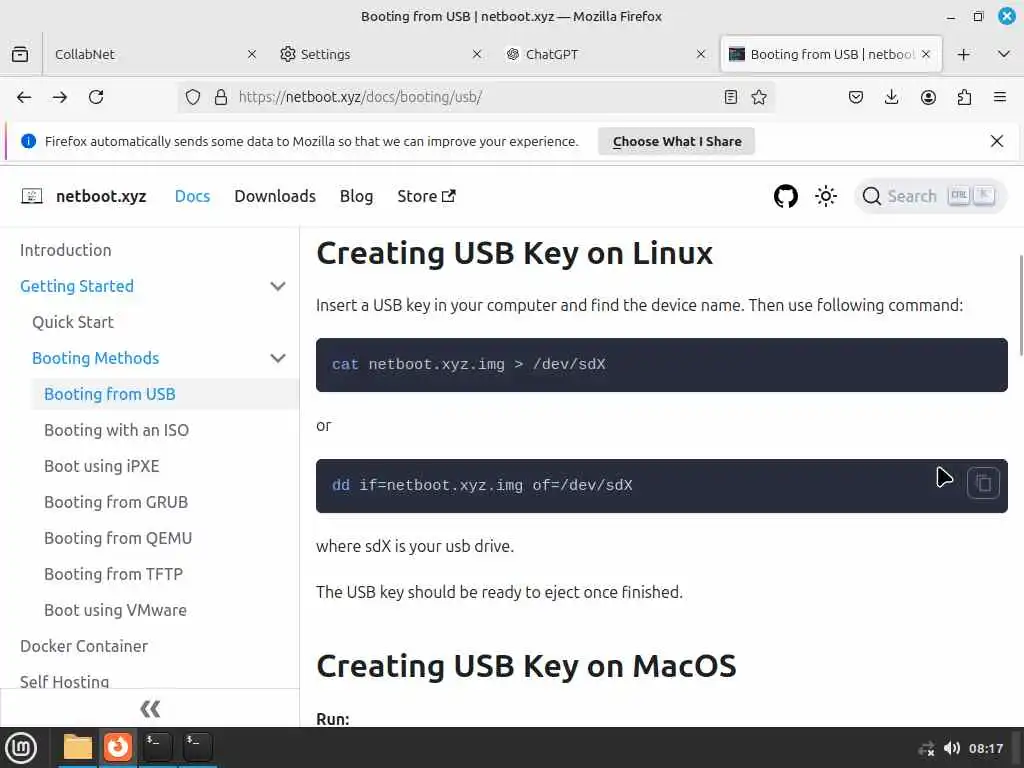Copy the dd command code block
The width and height of the screenshot is (1024, 768).
click(x=983, y=484)
